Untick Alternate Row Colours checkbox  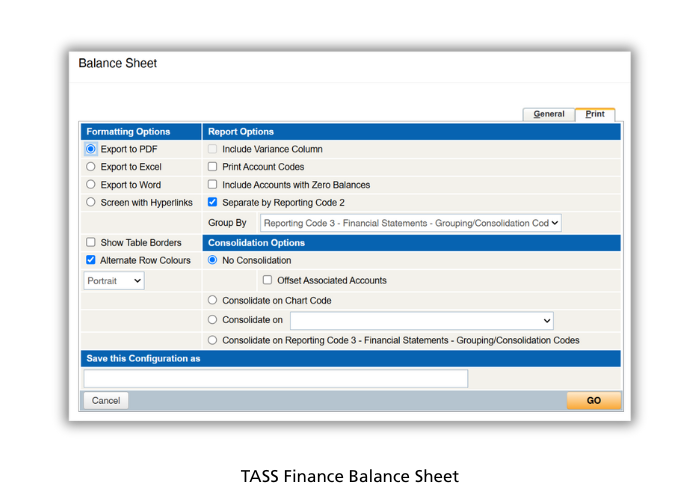[x=91, y=260]
